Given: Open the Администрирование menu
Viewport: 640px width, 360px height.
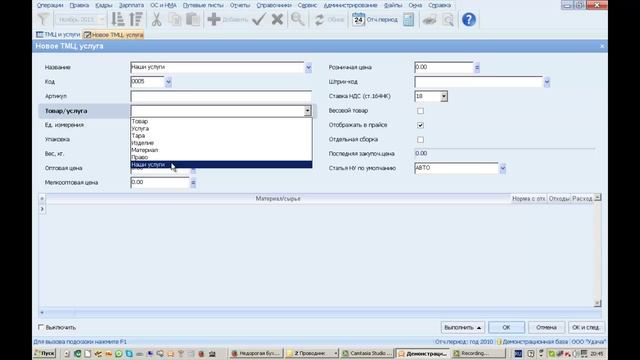Looking at the screenshot, I should pyautogui.click(x=351, y=5).
